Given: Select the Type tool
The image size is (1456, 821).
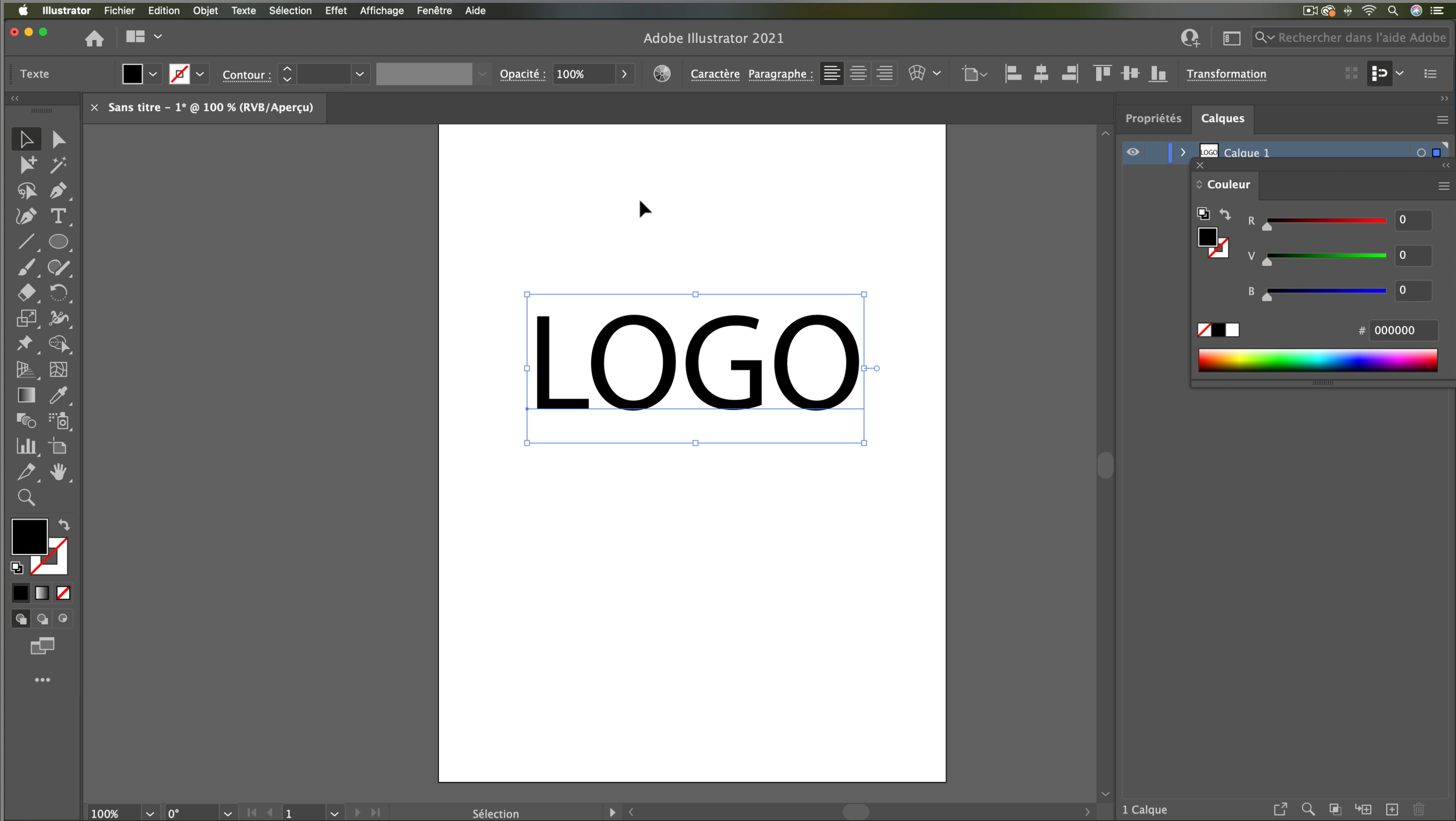Looking at the screenshot, I should (58, 216).
